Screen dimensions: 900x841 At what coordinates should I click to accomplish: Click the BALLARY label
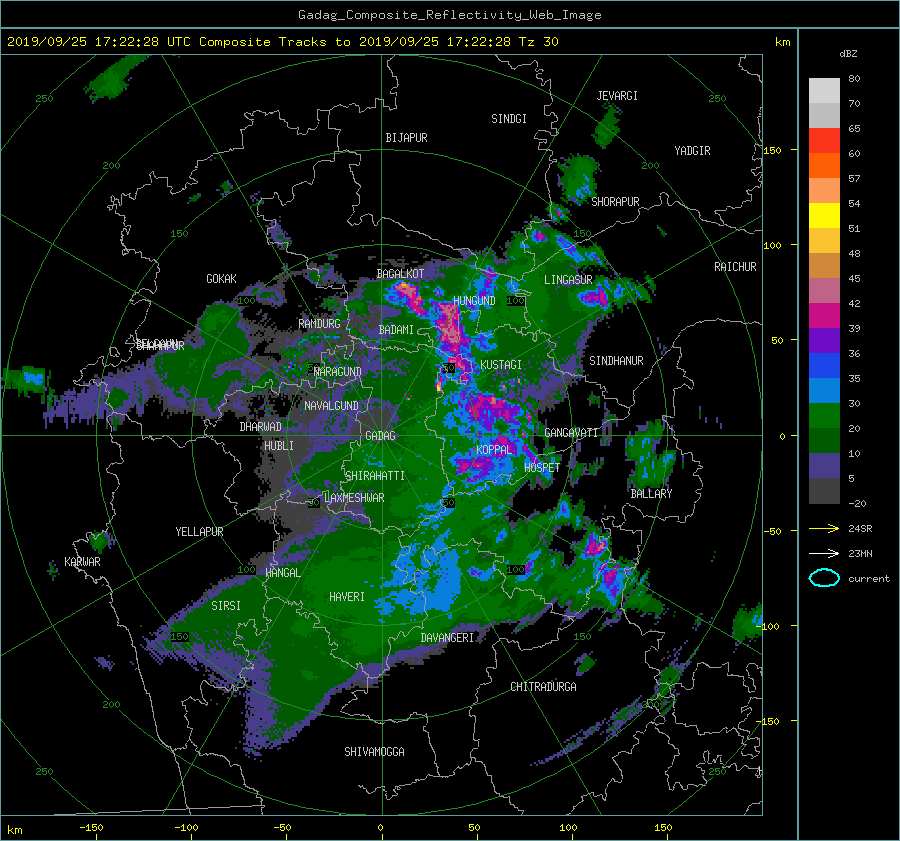pyautogui.click(x=651, y=494)
